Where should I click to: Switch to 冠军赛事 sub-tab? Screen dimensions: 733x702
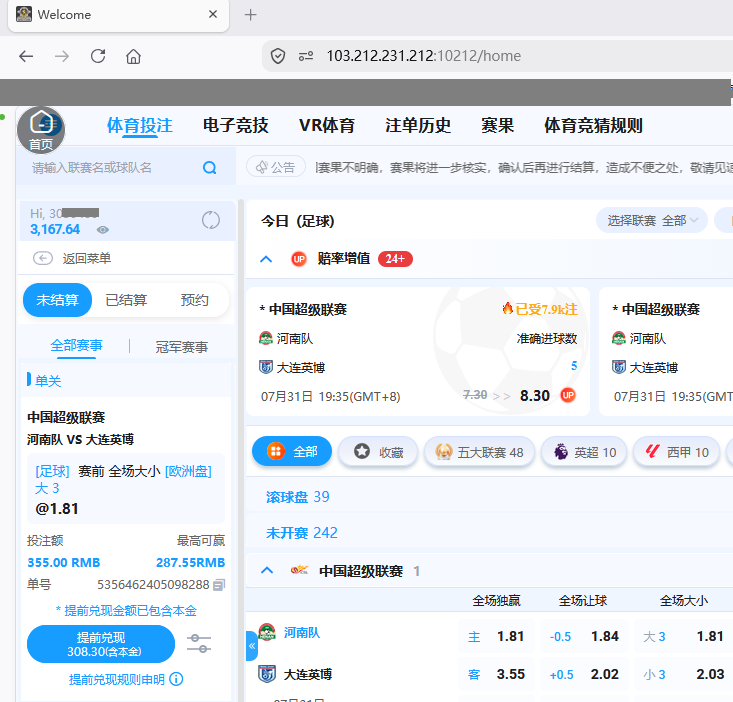click(182, 347)
